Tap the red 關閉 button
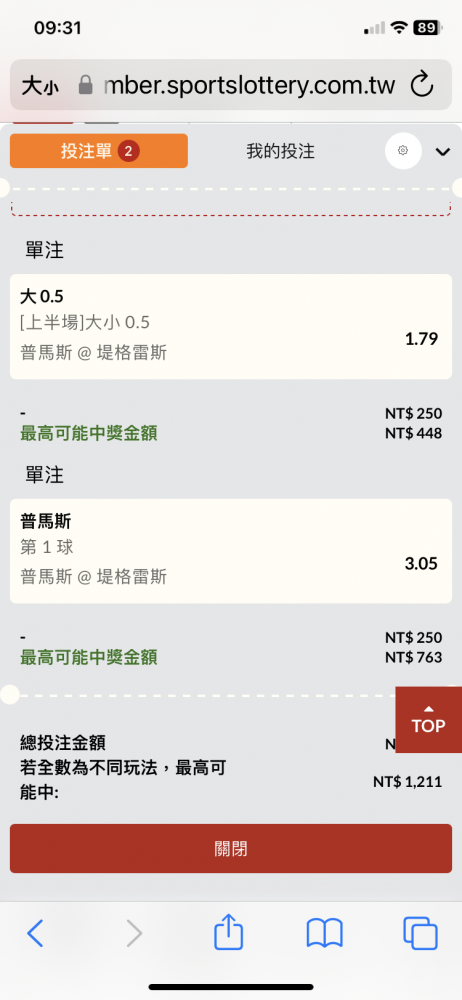462x1000 pixels. (x=231, y=848)
